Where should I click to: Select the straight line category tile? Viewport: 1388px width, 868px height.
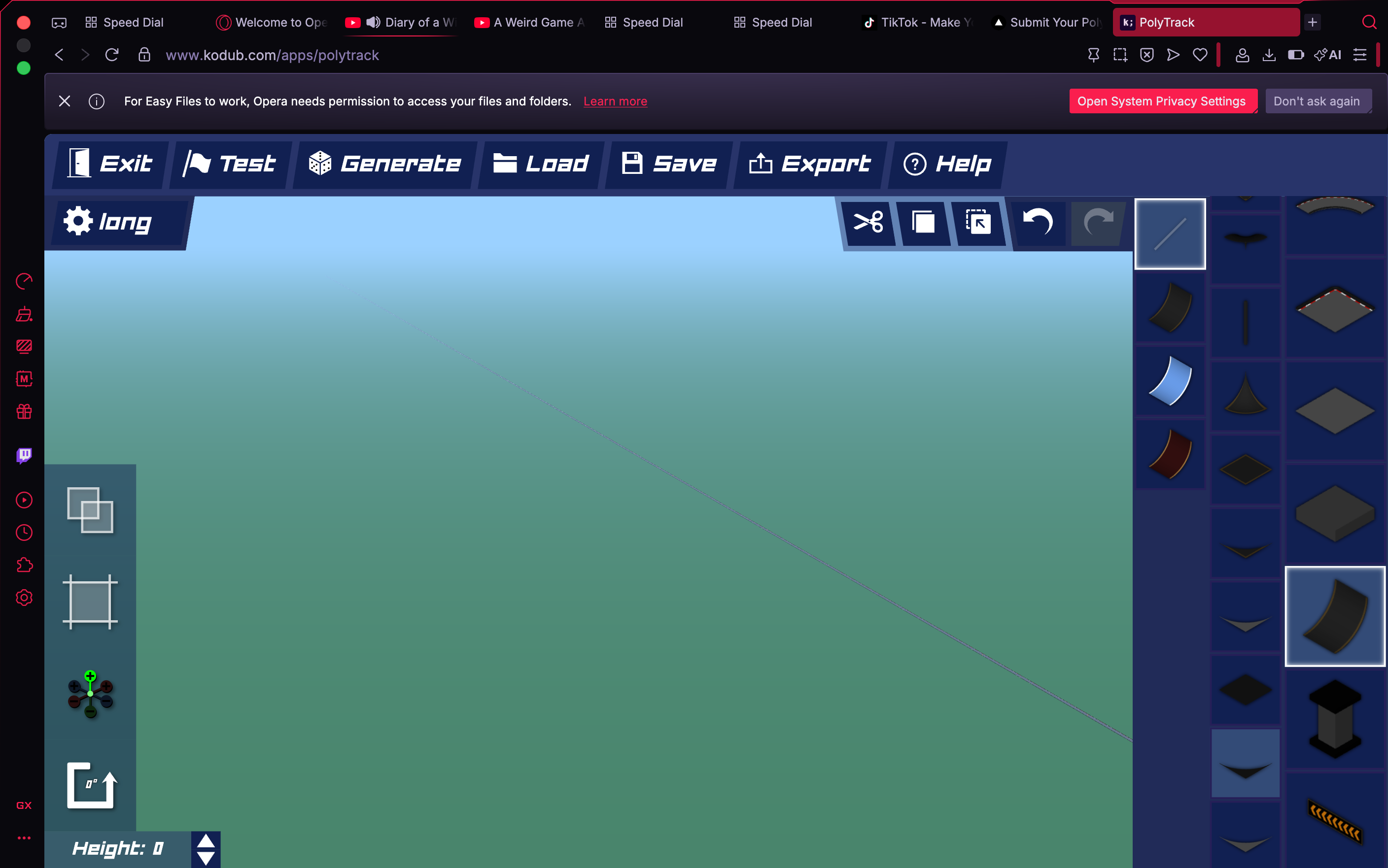1170,234
